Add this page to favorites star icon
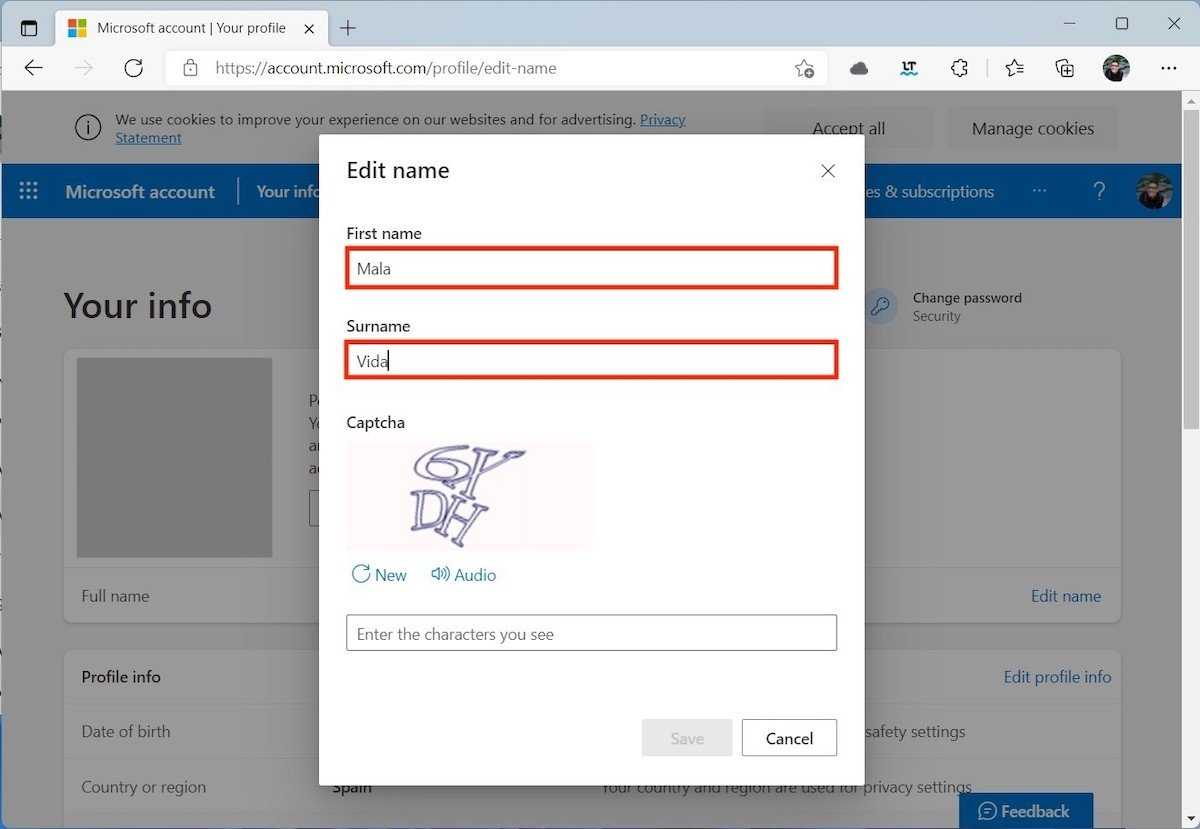 (804, 68)
